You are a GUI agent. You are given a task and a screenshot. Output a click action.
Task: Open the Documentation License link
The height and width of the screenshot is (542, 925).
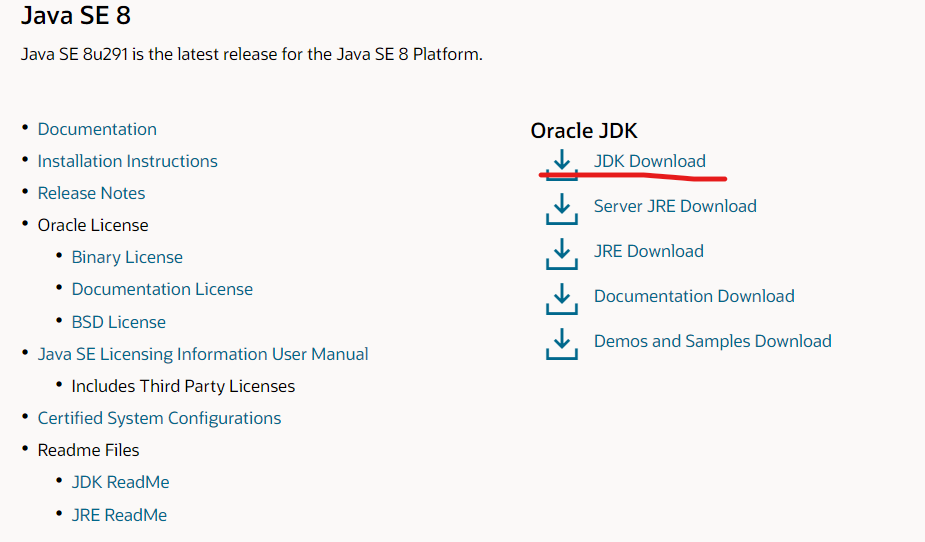[162, 289]
